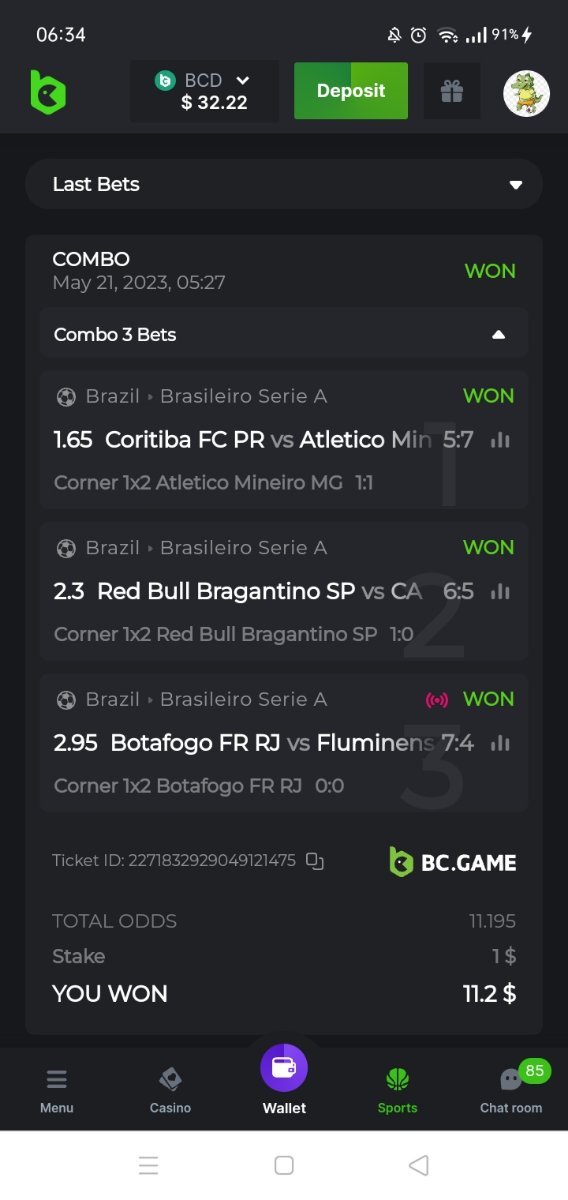Image resolution: width=568 pixels, height=1200 pixels.
Task: Open the Menu tab
Action: 57,1090
